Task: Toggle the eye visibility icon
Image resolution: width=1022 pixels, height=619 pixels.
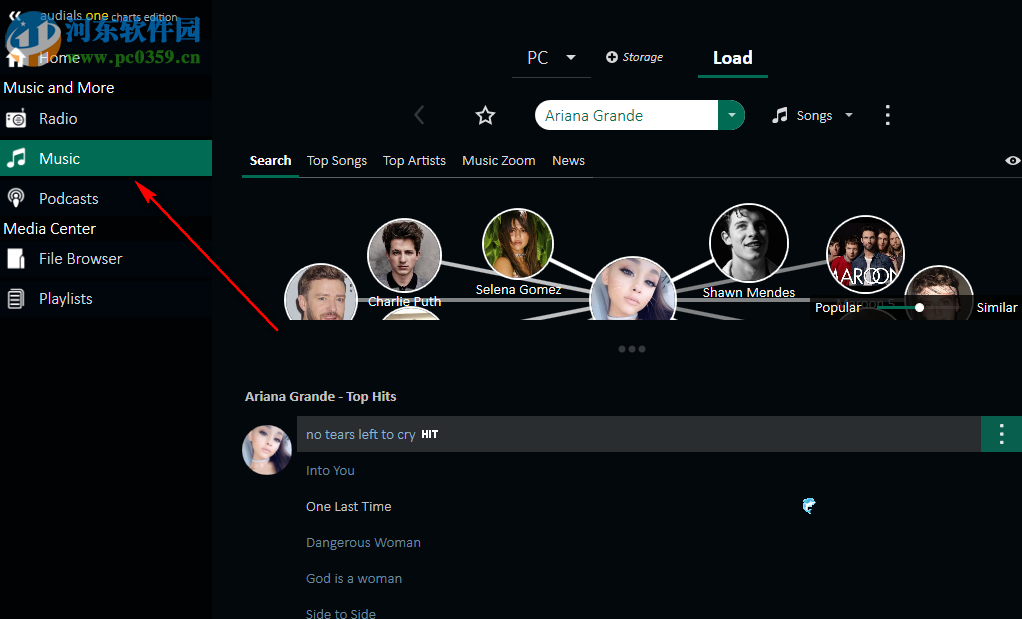Action: tap(1012, 160)
